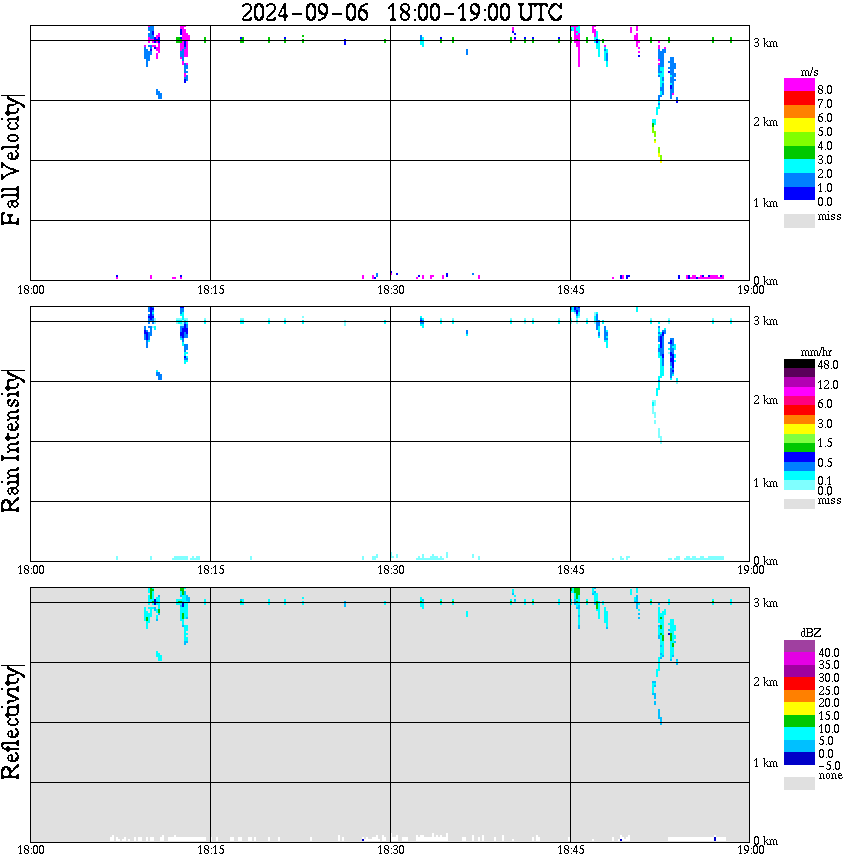Click the 18:45 tick under Reflectivity plot
Screen dimensions: 850x868
pos(571,850)
